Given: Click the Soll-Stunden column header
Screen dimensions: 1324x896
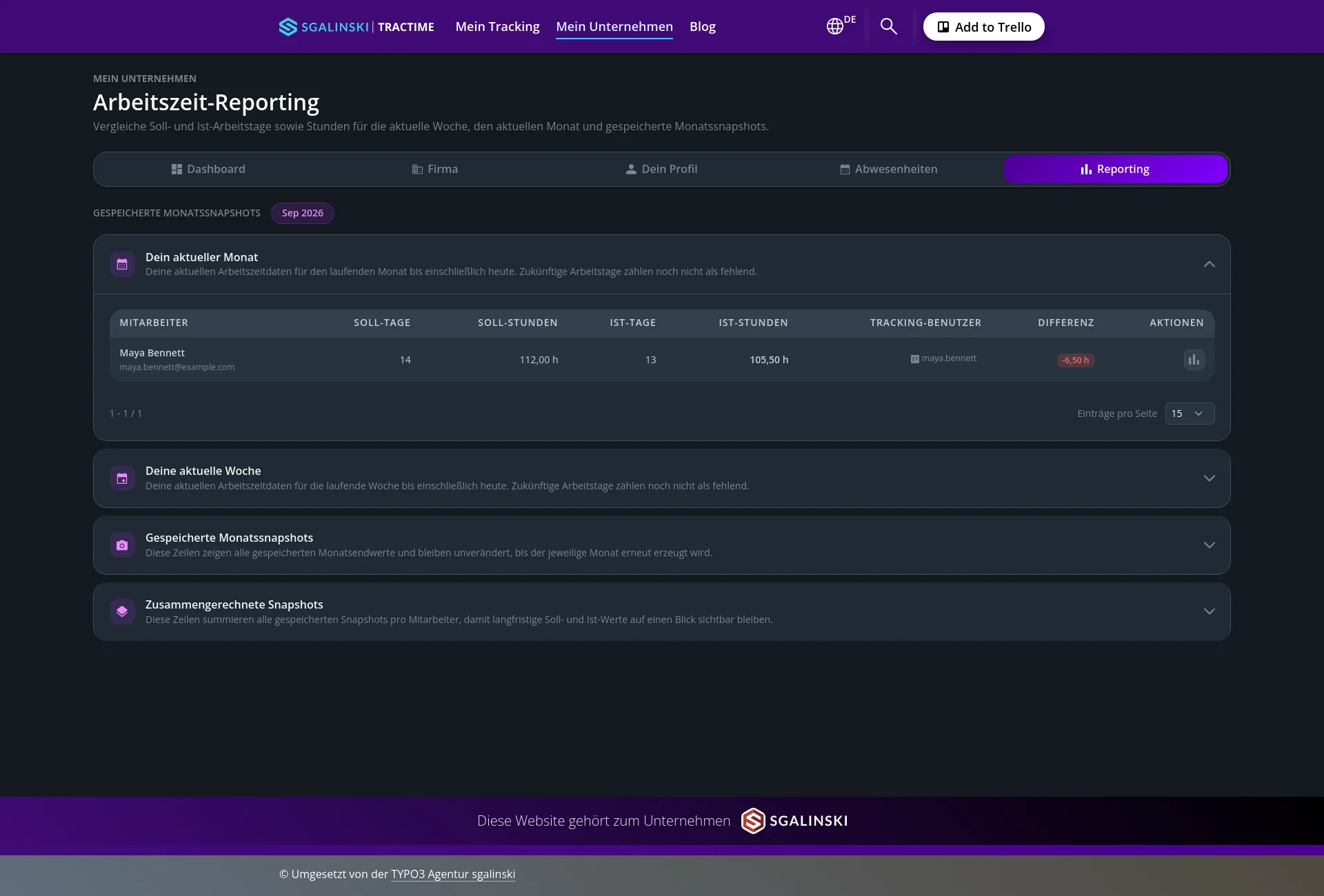Looking at the screenshot, I should tap(518, 323).
